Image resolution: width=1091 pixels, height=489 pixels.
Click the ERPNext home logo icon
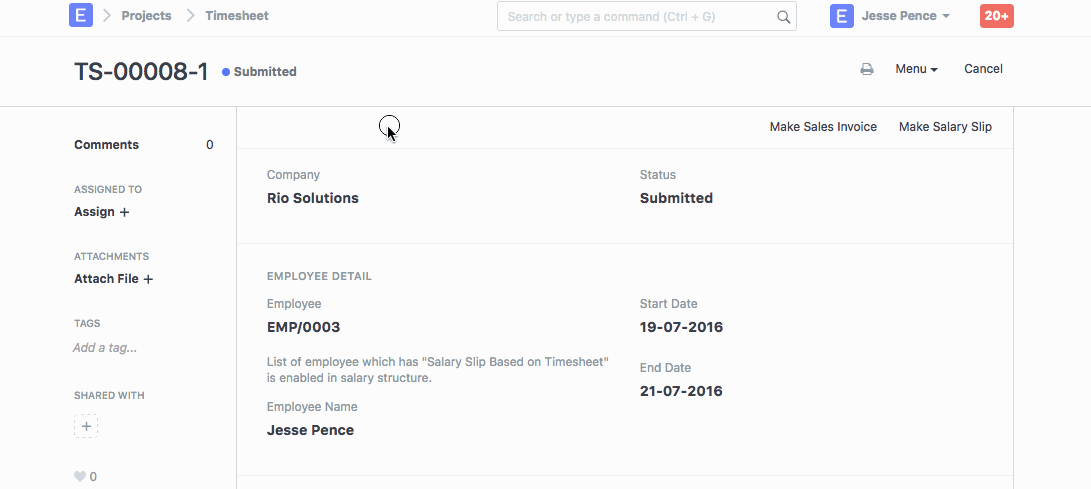(81, 16)
